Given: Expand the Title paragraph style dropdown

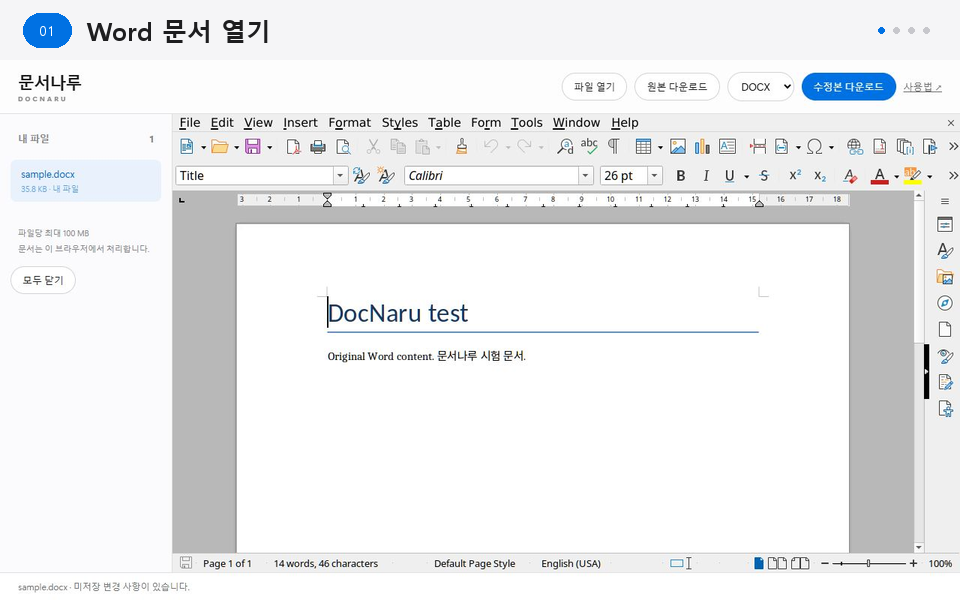Looking at the screenshot, I should click(x=340, y=176).
